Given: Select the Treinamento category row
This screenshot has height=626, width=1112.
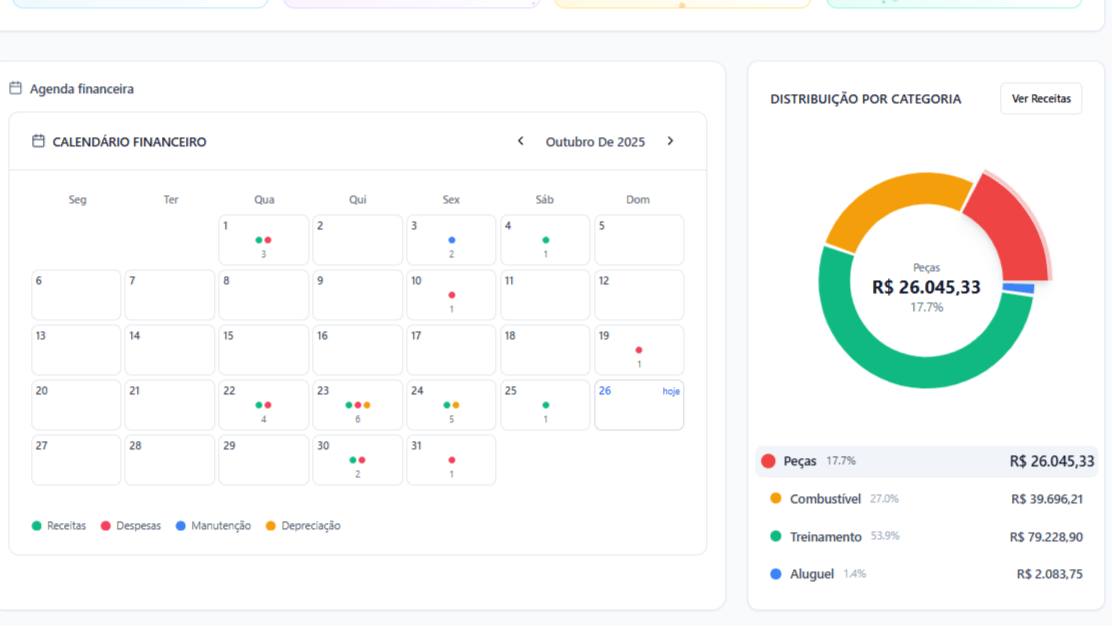Looking at the screenshot, I should pos(926,537).
